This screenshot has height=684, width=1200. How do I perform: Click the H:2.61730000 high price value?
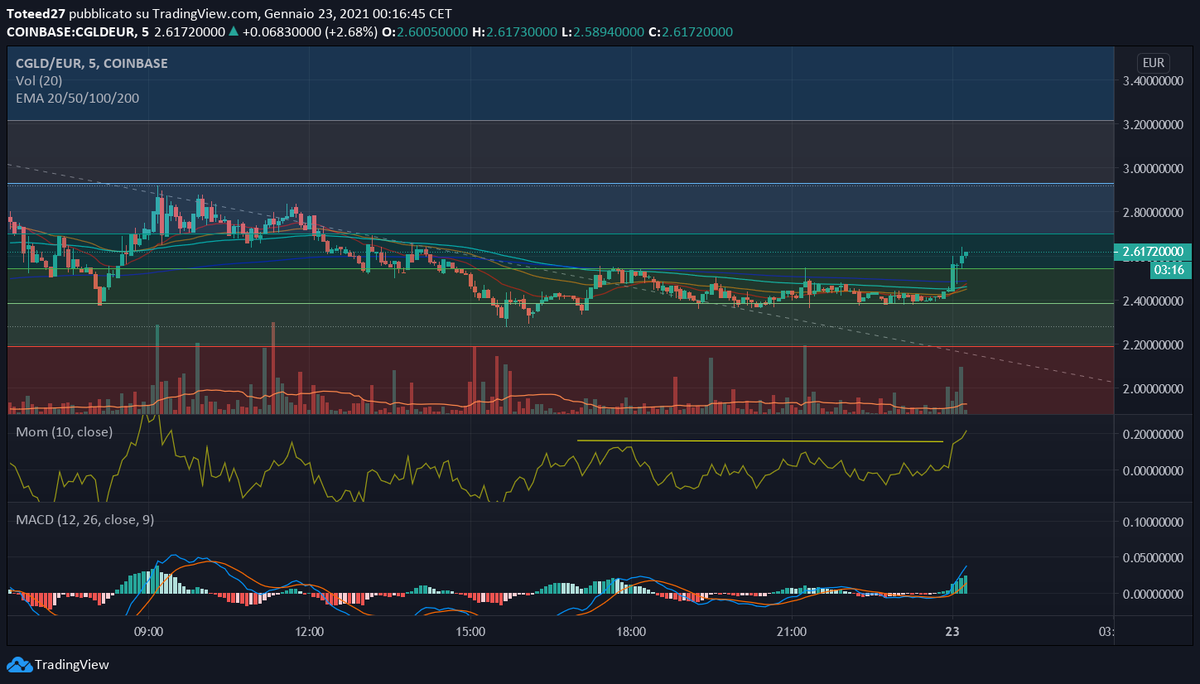pos(516,32)
